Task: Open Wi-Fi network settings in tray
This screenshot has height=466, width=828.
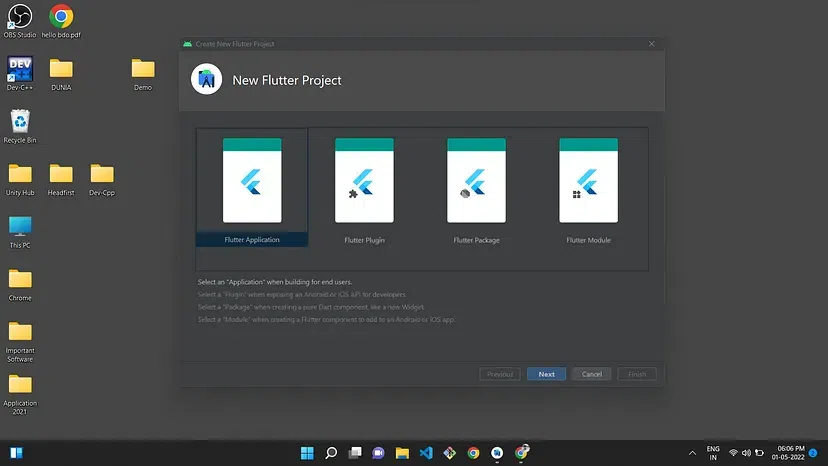Action: 733,453
